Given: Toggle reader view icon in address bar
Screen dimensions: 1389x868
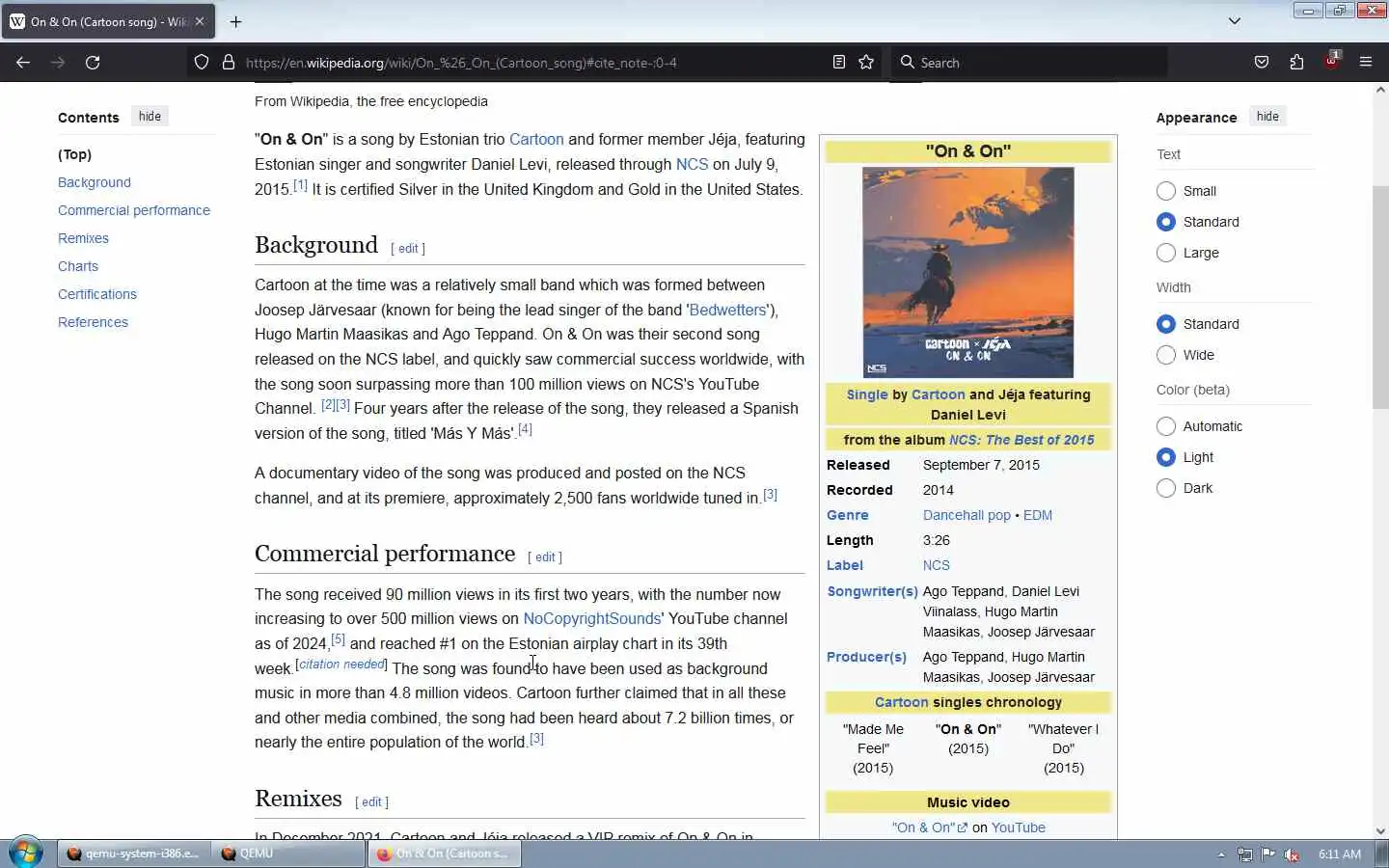Looking at the screenshot, I should (839, 62).
